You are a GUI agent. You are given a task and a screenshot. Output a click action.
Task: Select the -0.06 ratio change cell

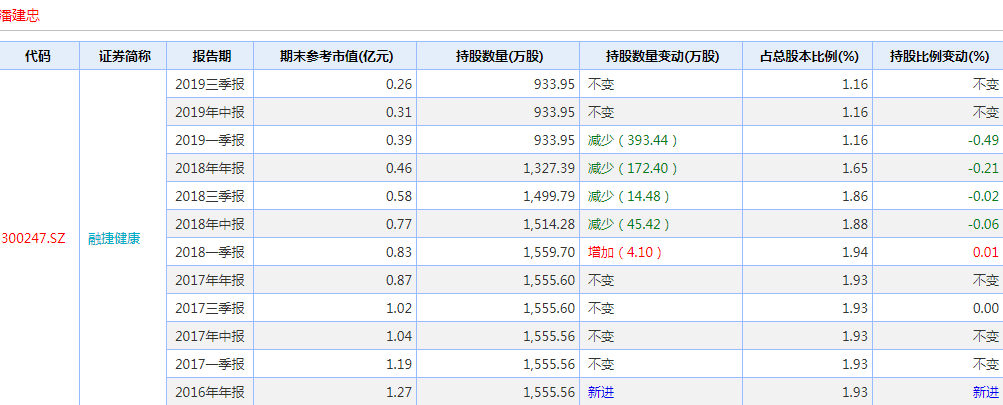[x=938, y=224]
